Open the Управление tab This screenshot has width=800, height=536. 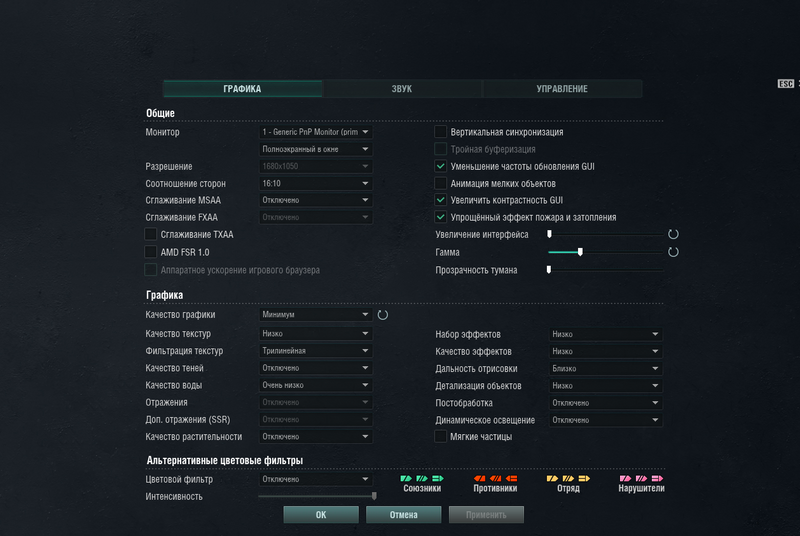tap(561, 89)
